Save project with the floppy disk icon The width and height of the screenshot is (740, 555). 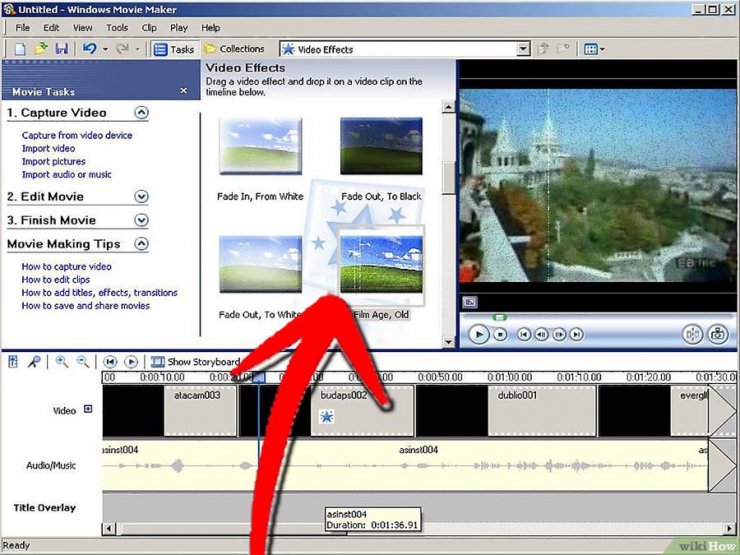[61, 49]
